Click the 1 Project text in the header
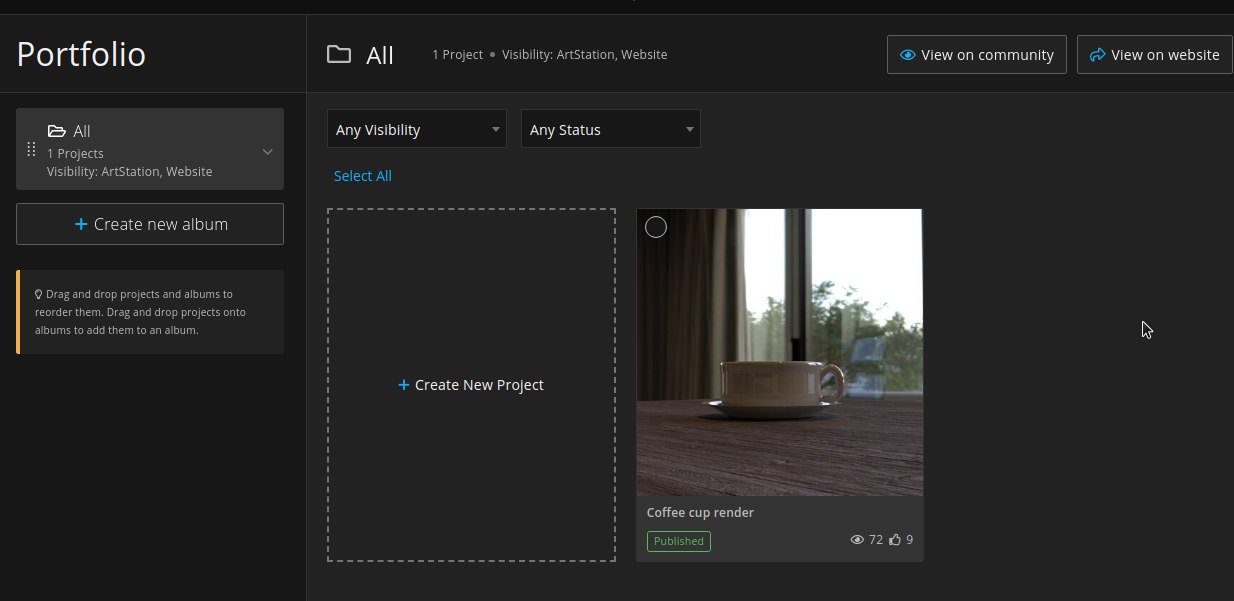Image resolution: width=1234 pixels, height=601 pixels. [x=457, y=55]
